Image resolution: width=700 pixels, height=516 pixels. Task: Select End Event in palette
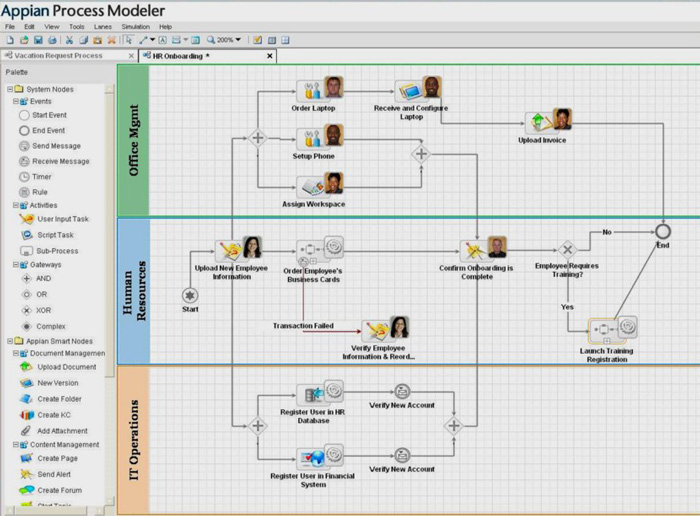tap(42, 130)
